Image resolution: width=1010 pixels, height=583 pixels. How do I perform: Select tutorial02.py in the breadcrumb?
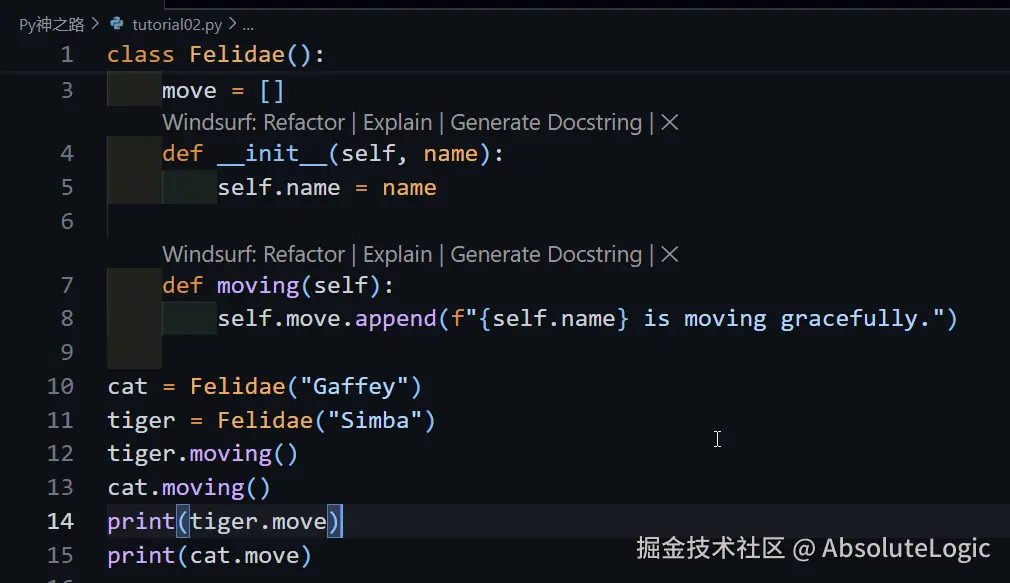177,24
